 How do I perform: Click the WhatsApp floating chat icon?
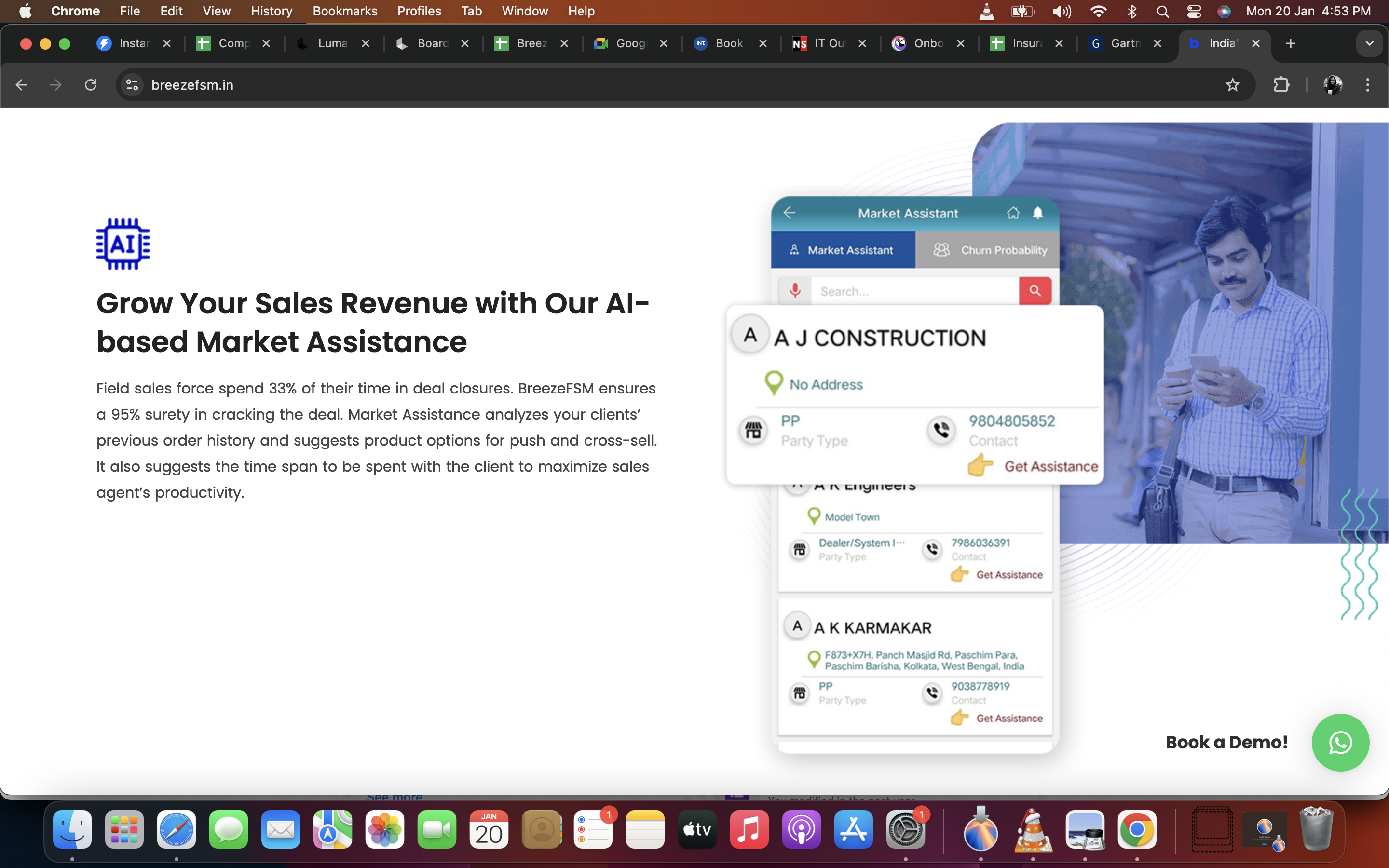point(1340,742)
